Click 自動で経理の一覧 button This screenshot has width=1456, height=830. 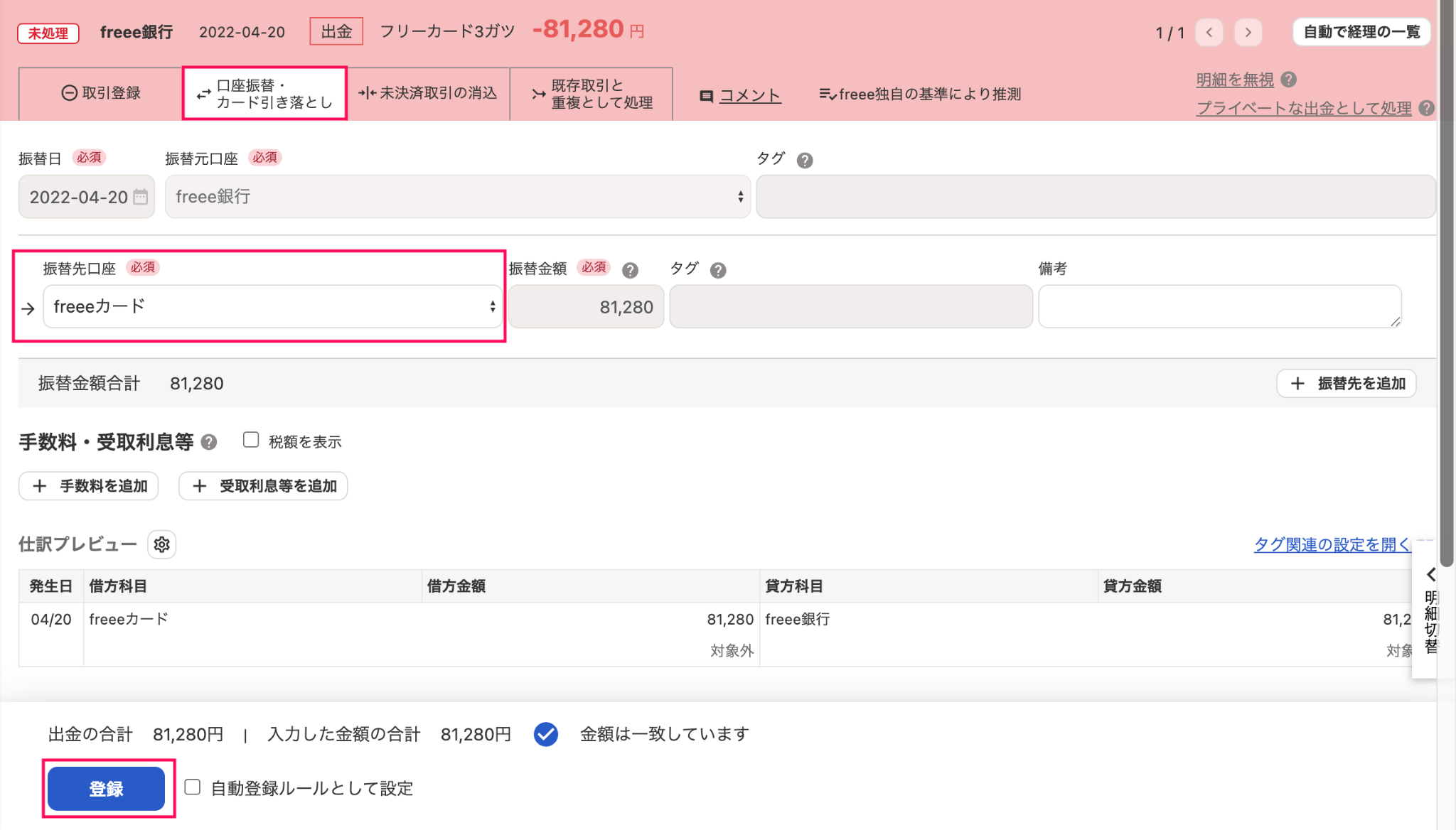tap(1361, 32)
